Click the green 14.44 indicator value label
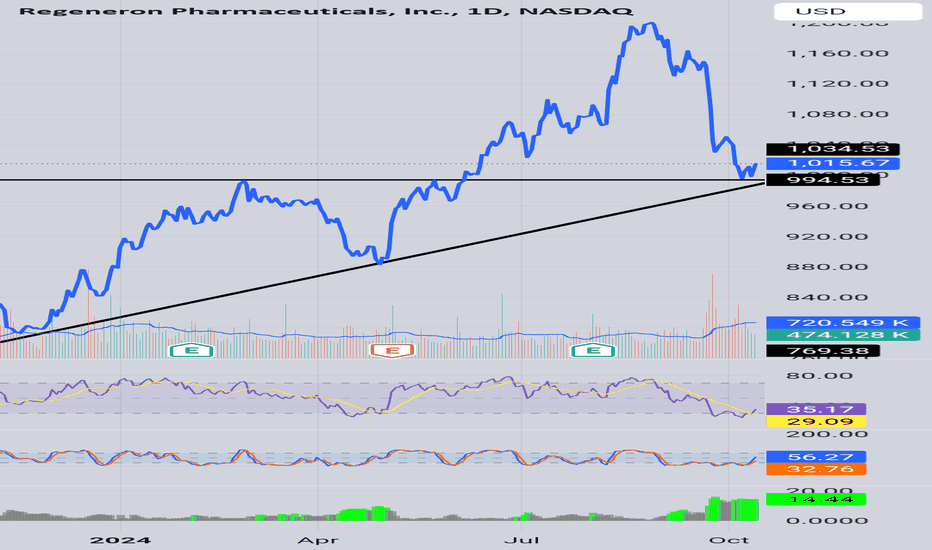 816,499
